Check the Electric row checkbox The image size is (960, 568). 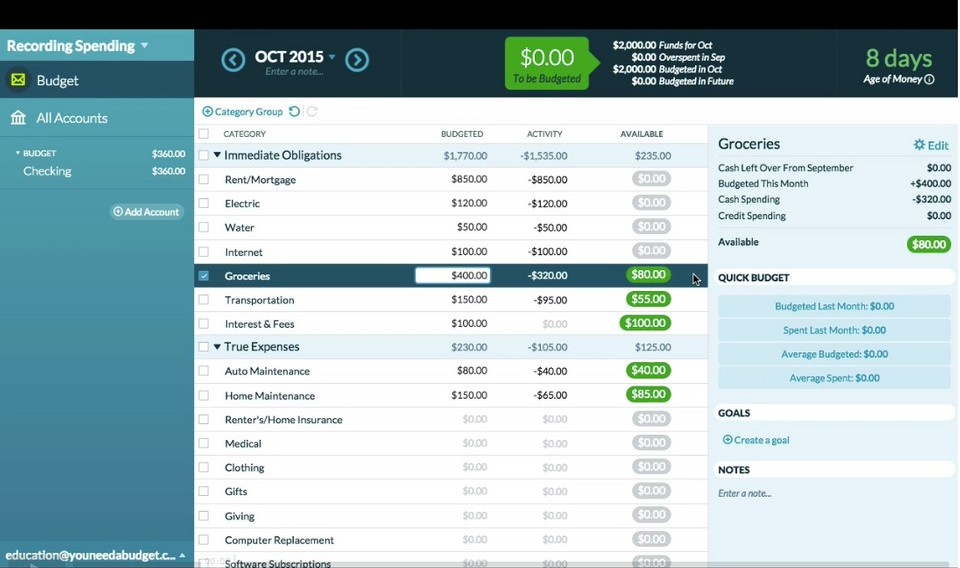[x=204, y=203]
